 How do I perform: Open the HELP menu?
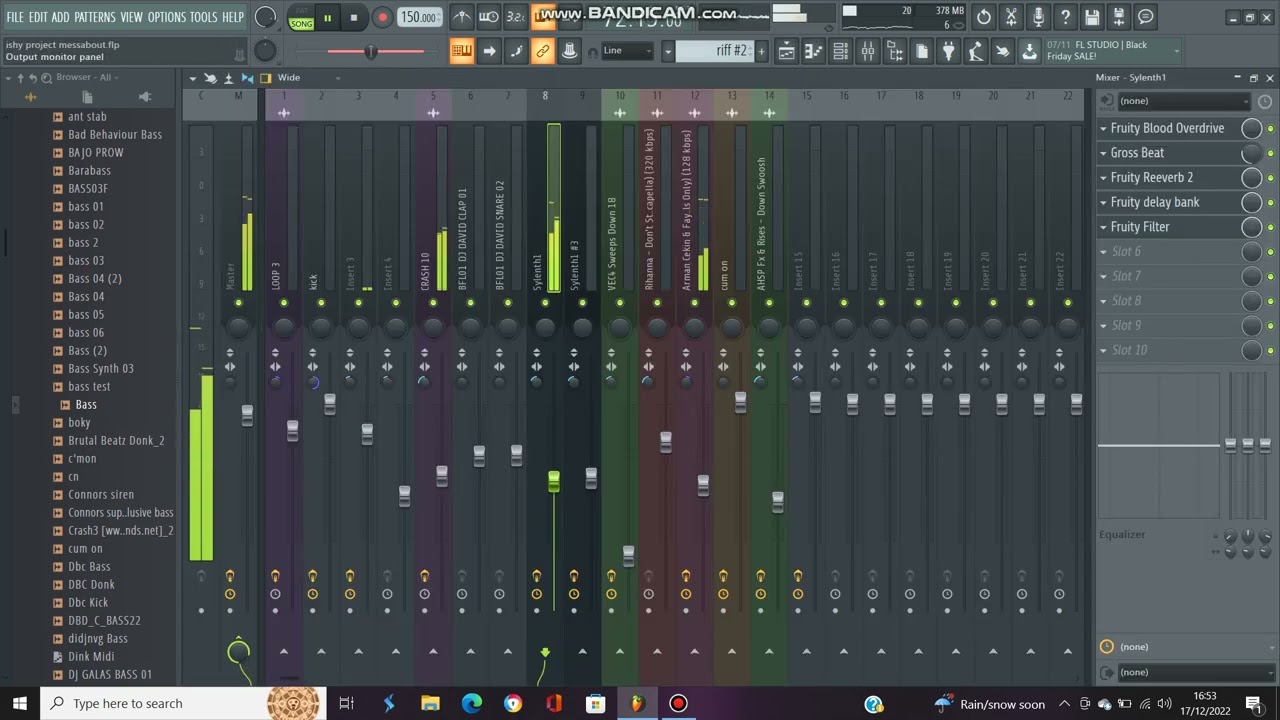(233, 17)
